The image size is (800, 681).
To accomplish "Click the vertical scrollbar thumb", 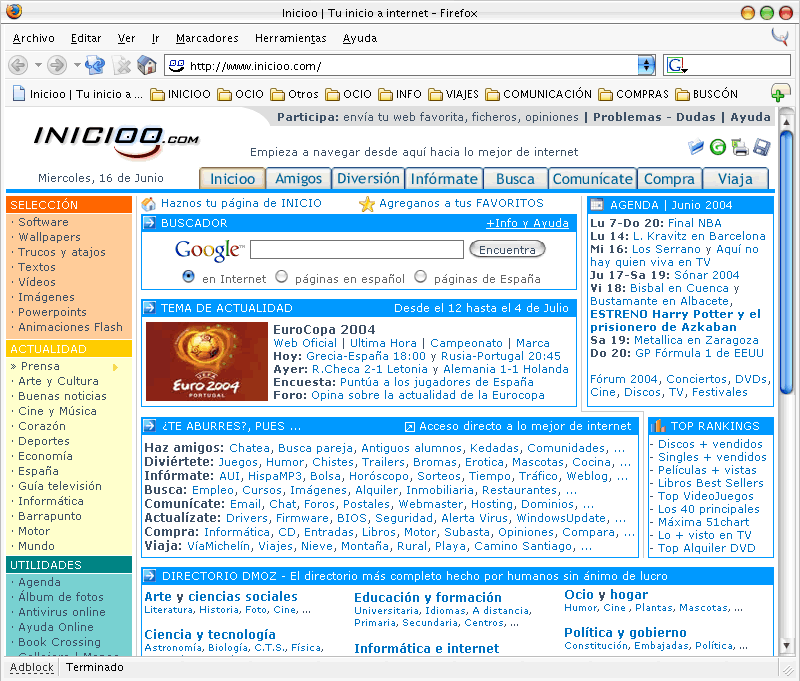I will coord(786,262).
